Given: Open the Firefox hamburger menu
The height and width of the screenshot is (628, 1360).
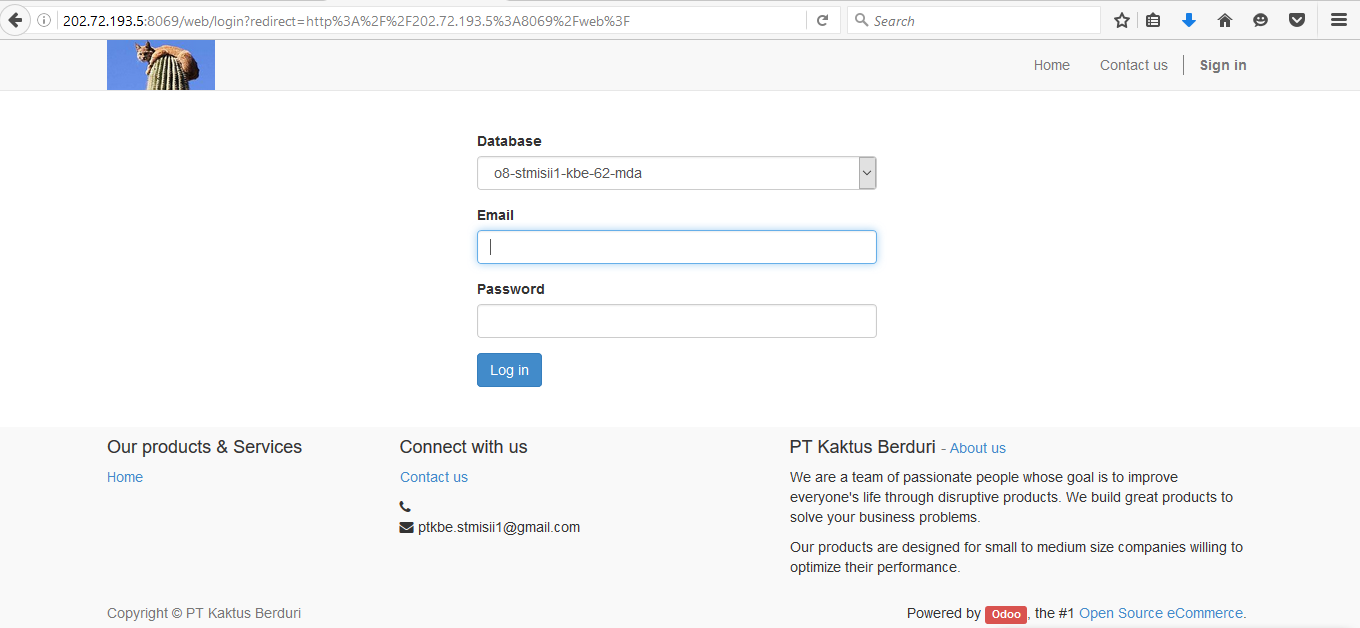Looking at the screenshot, I should coord(1339,20).
